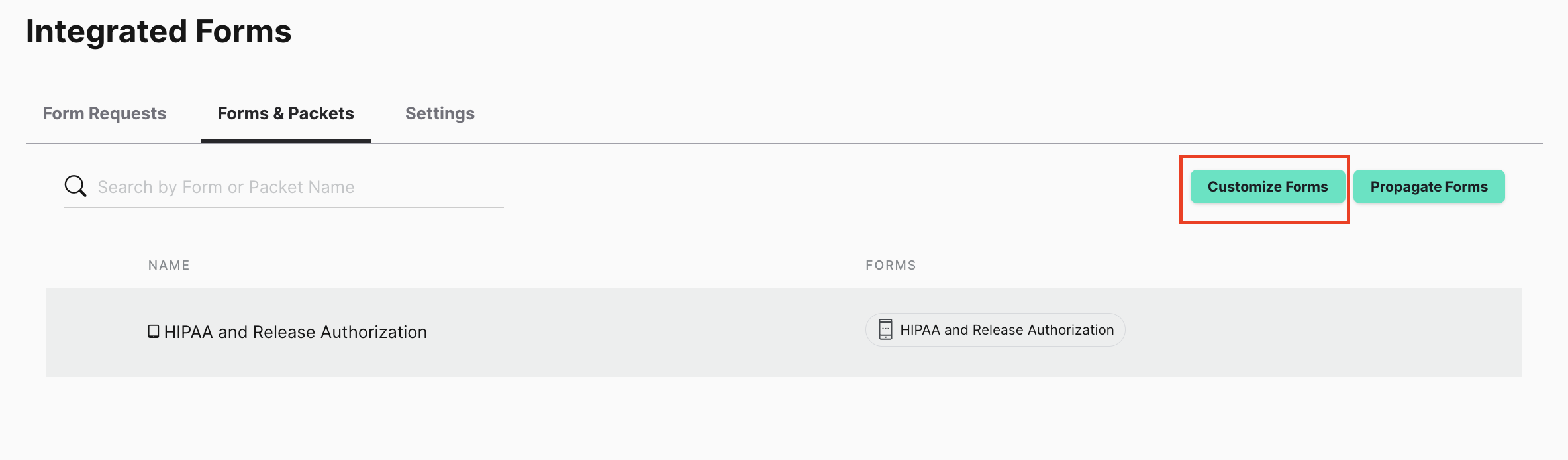Open the Settings tab
The height and width of the screenshot is (460, 1568).
pos(440,113)
